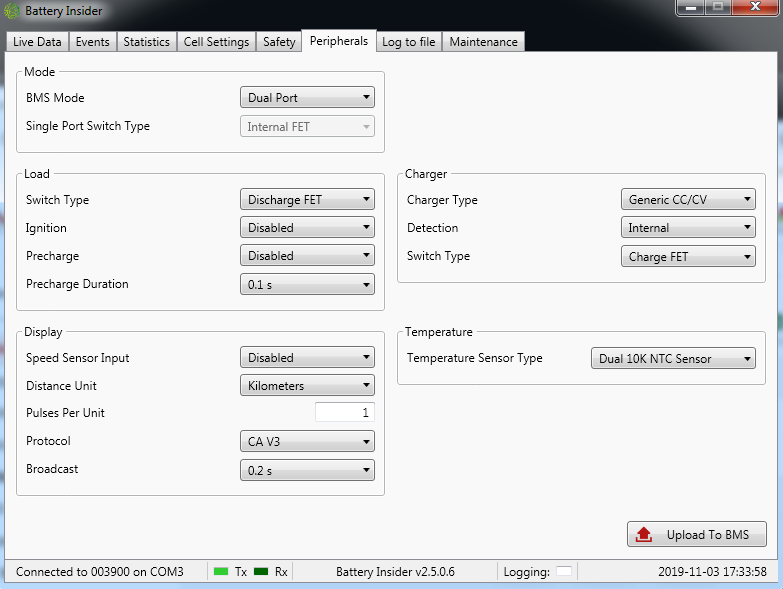Expand the charger Detection dropdown
The height and width of the screenshot is (589, 783).
tap(688, 228)
